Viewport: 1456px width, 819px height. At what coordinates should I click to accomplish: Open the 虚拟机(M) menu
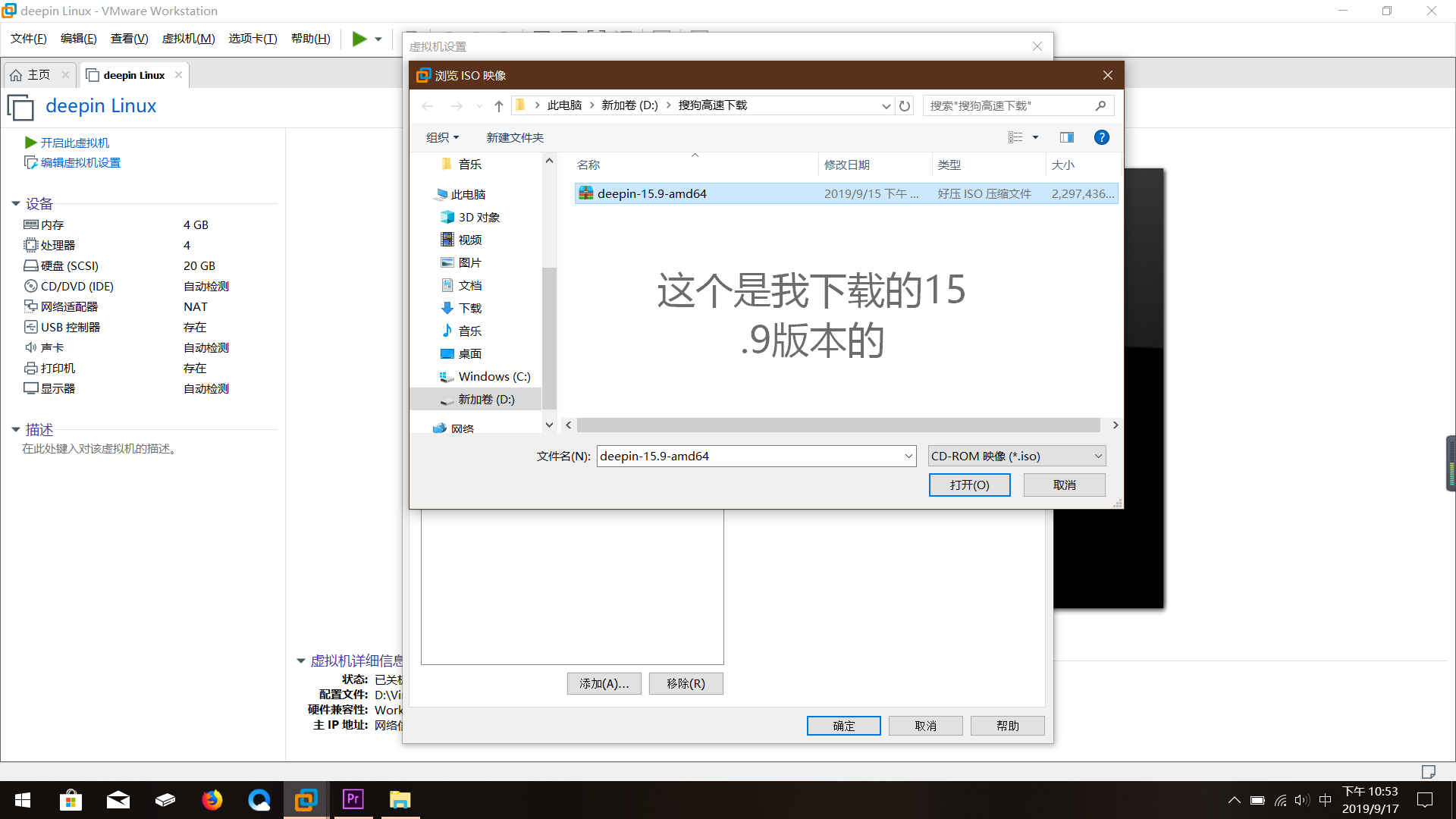tap(189, 39)
